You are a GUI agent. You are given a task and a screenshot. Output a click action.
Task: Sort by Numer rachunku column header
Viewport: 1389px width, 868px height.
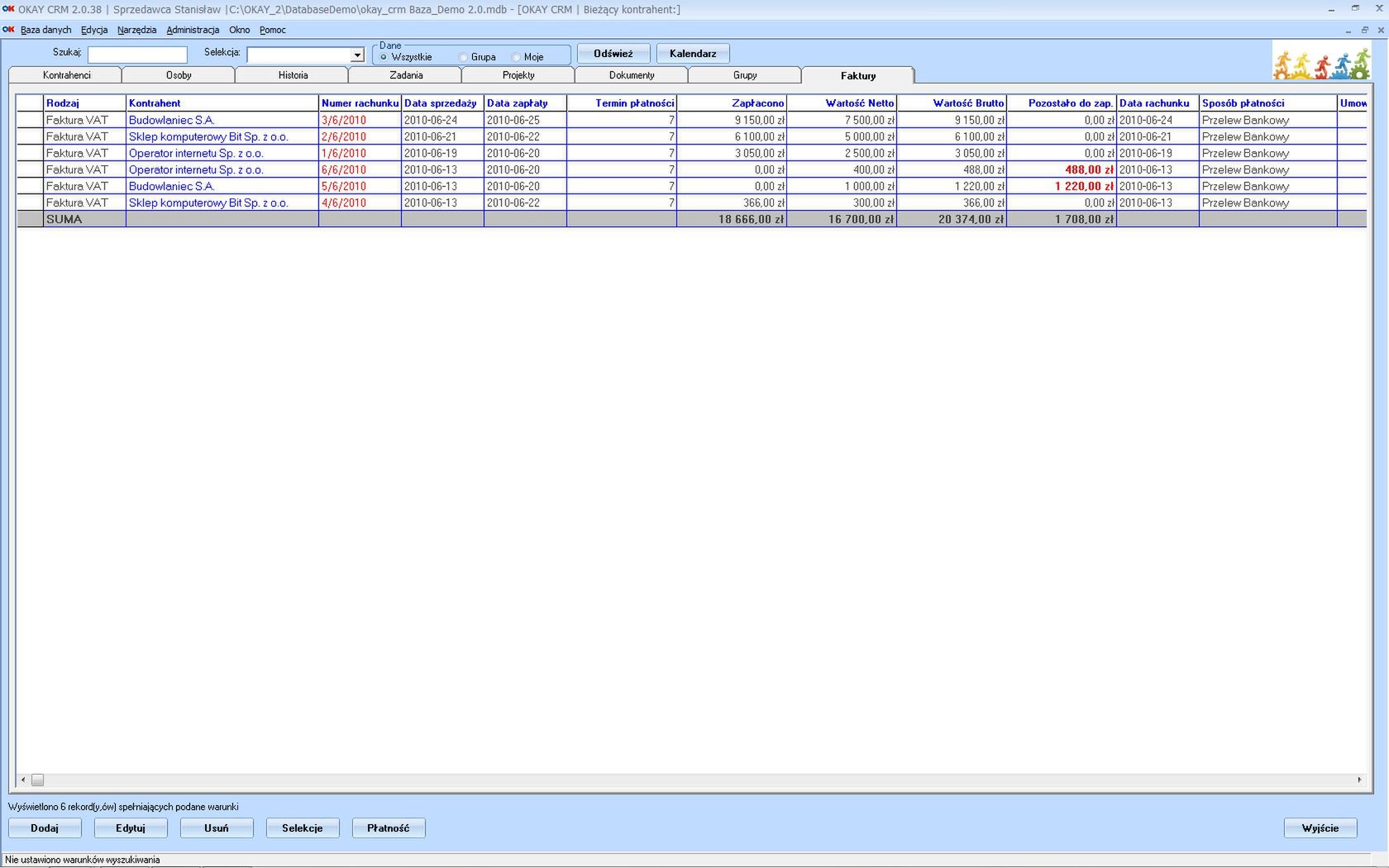tap(360, 103)
